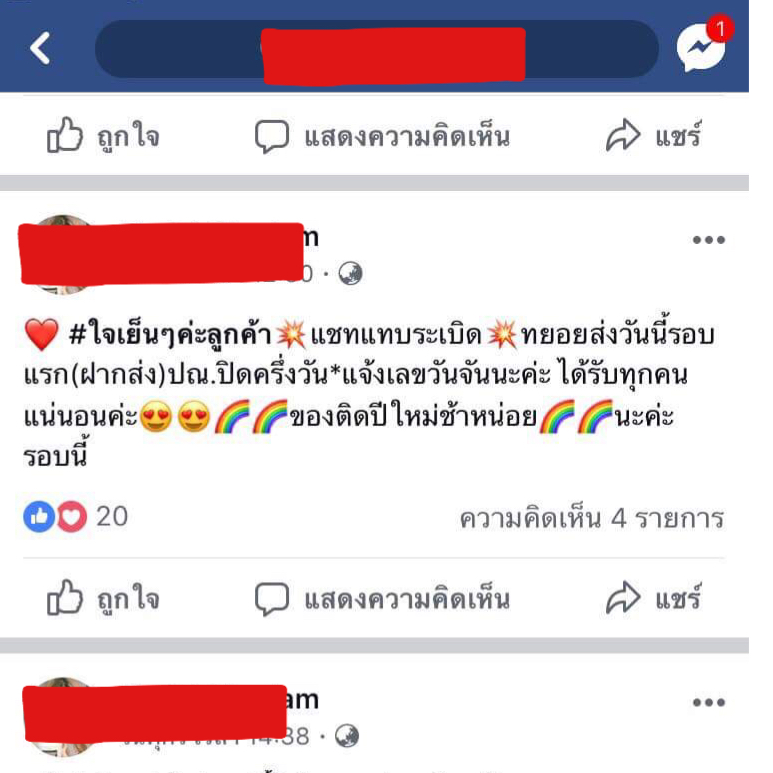
Task: Click globe privacy icon on bottom post
Action: [x=347, y=736]
